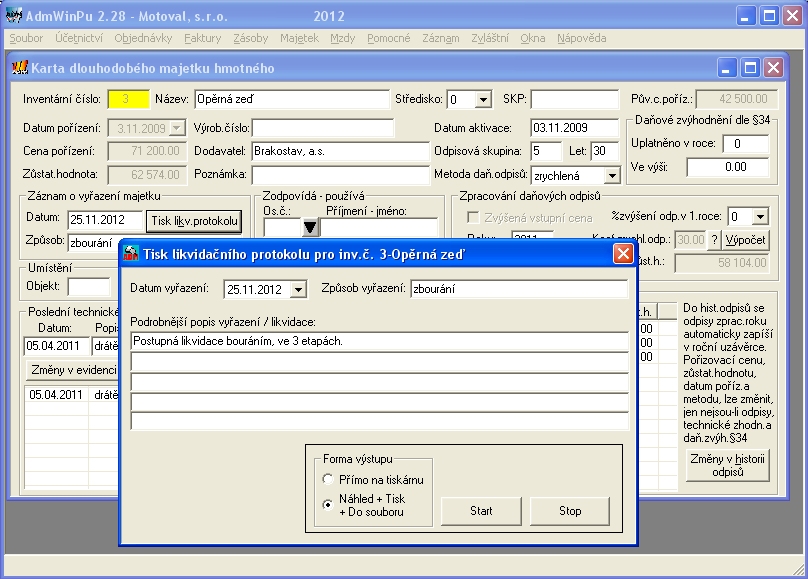808x579 pixels.
Task: Click the Odpisová skupina field
Action: click(x=546, y=151)
